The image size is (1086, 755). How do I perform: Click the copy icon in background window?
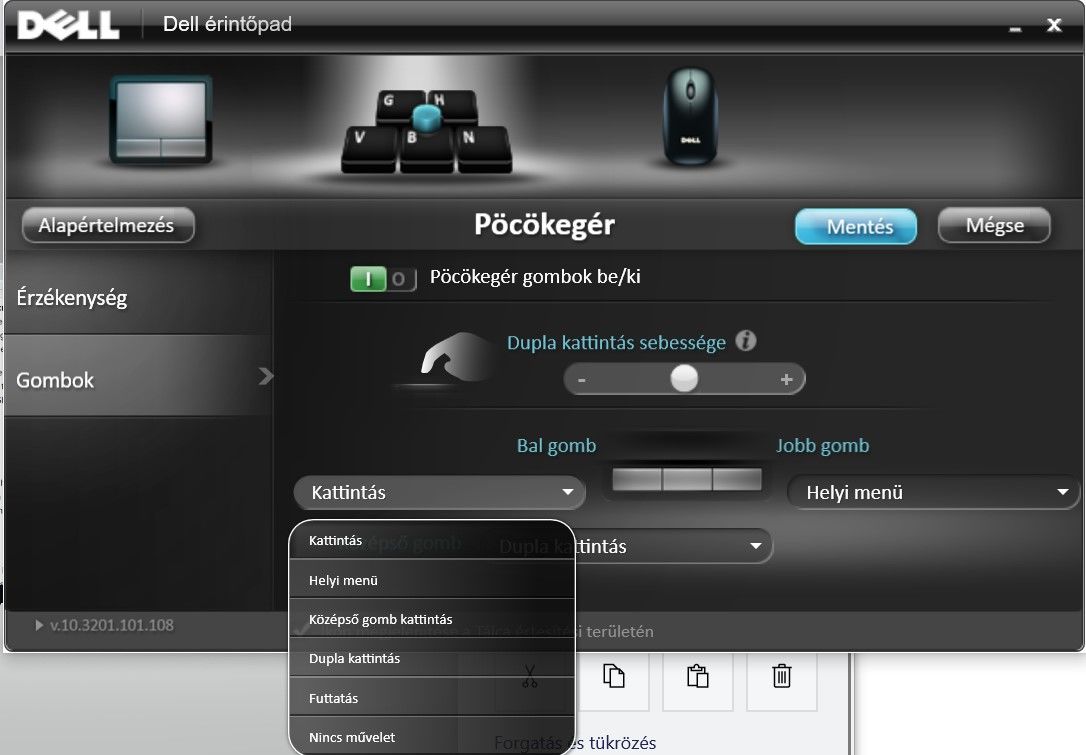(x=614, y=676)
